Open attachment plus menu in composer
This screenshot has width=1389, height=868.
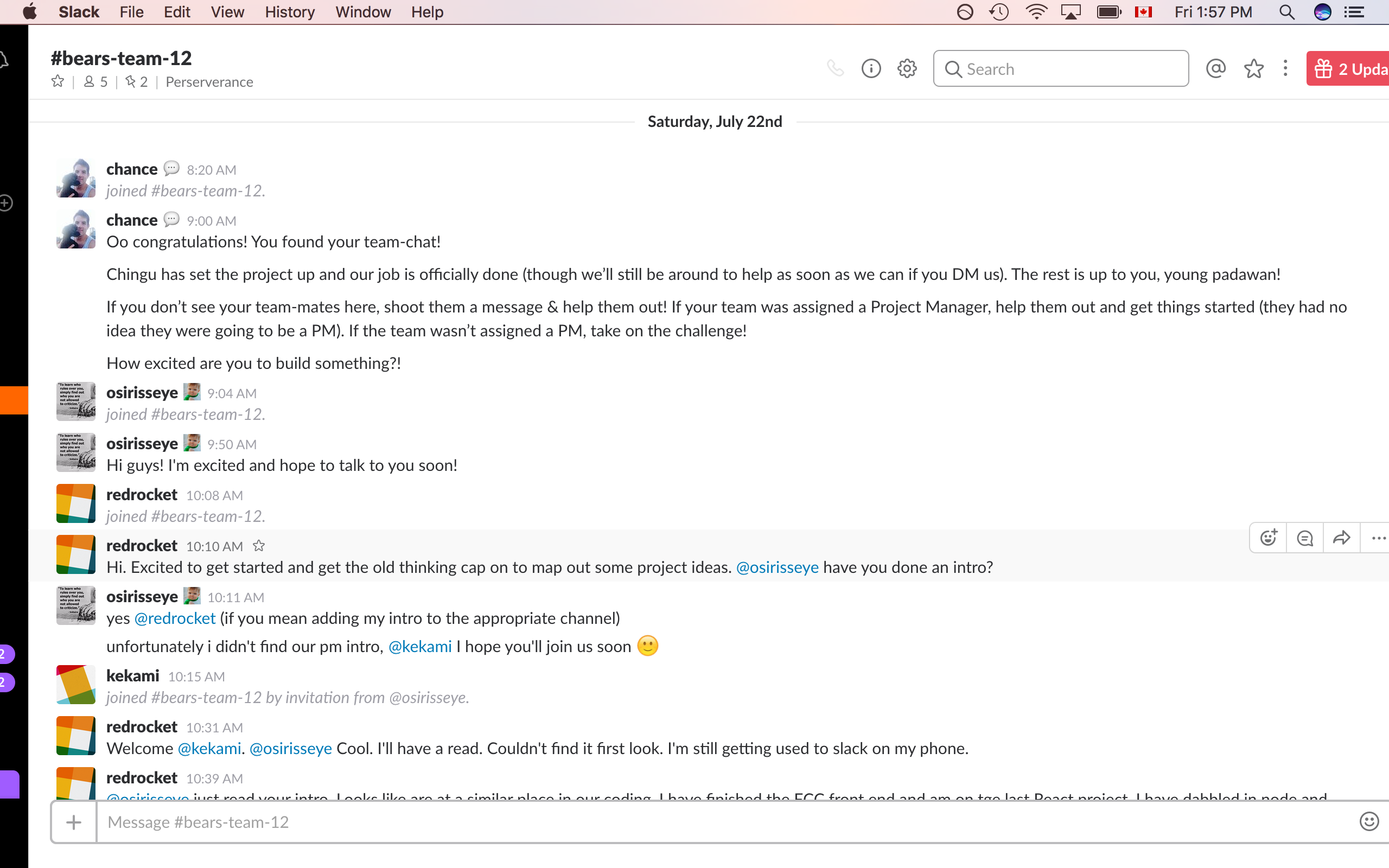coord(73,822)
